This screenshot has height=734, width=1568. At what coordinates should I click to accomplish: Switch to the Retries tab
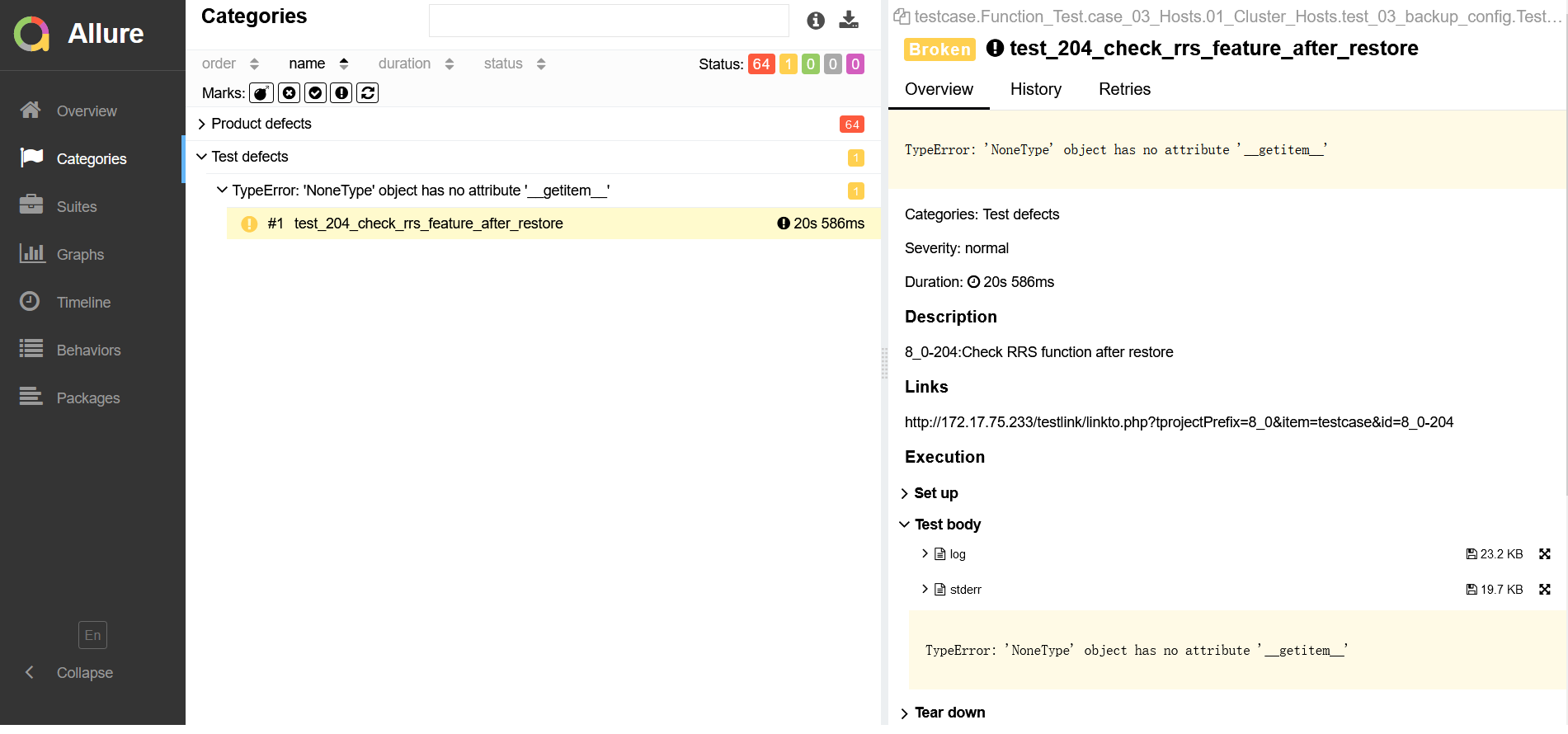[1123, 89]
